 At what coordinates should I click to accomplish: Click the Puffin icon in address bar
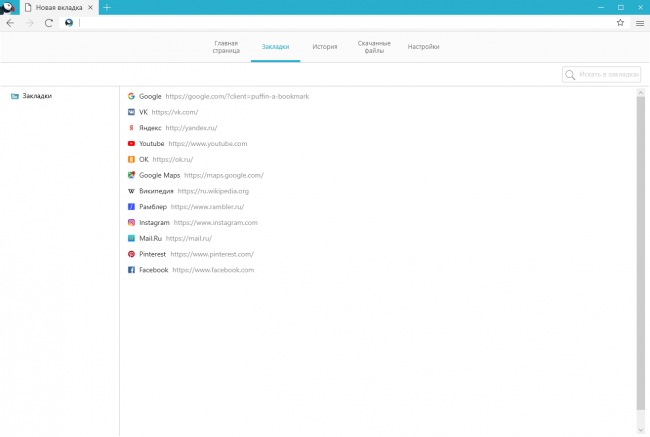point(69,23)
